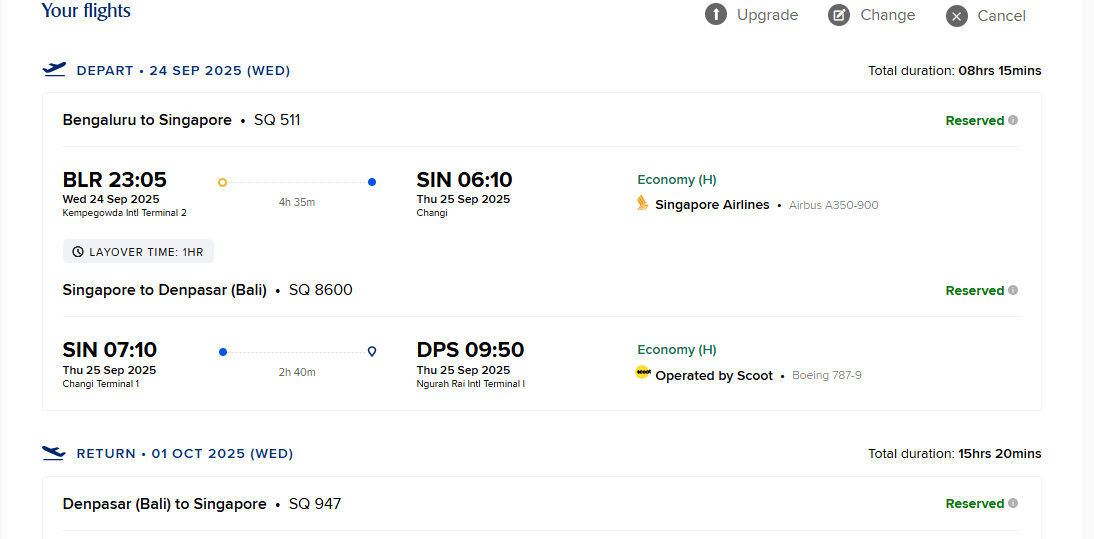
Task: Click info icon beside SQ 511 Reserved status
Action: click(1013, 120)
